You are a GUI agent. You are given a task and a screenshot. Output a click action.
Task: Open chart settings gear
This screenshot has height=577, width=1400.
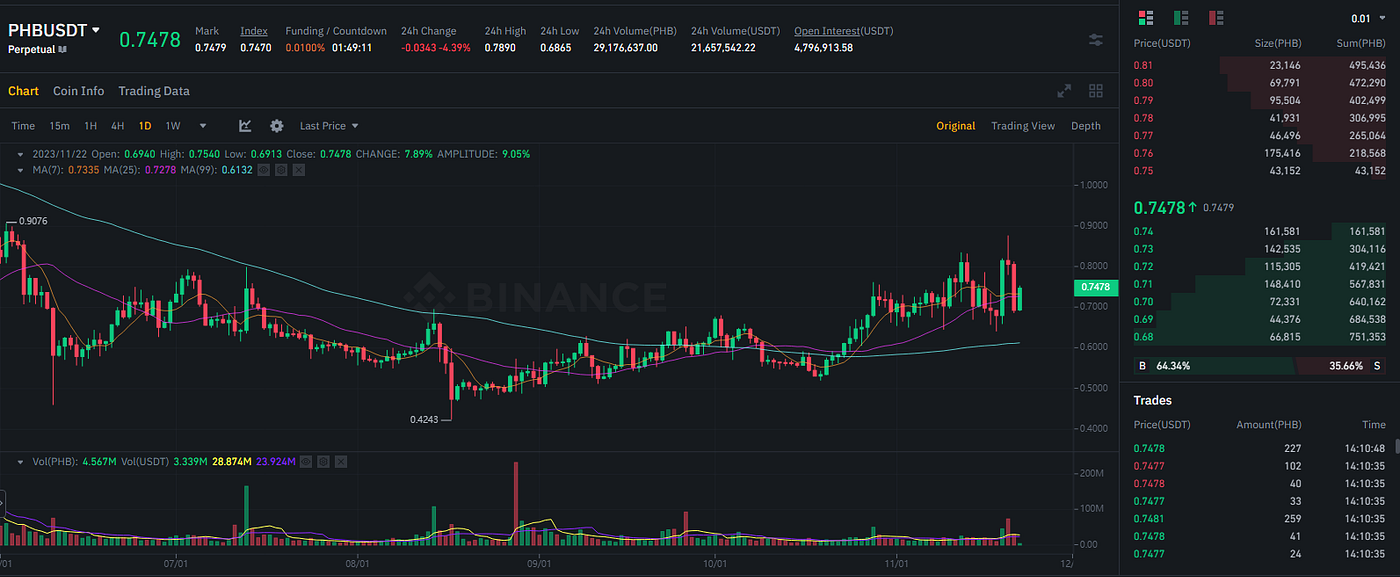[277, 126]
